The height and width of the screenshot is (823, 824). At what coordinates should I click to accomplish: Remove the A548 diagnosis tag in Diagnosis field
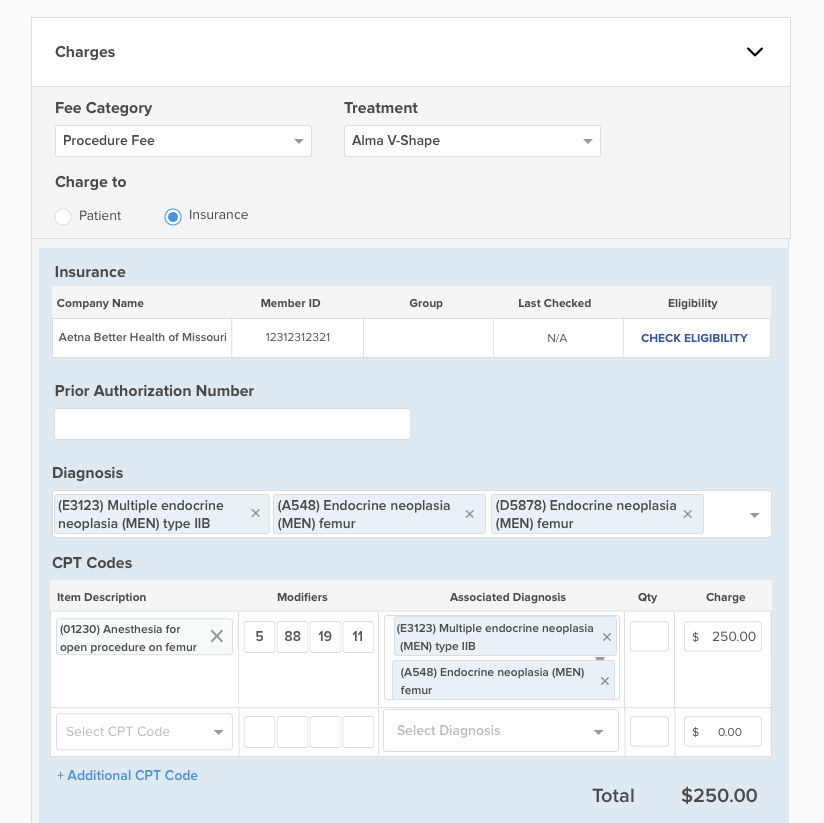pyautogui.click(x=470, y=514)
